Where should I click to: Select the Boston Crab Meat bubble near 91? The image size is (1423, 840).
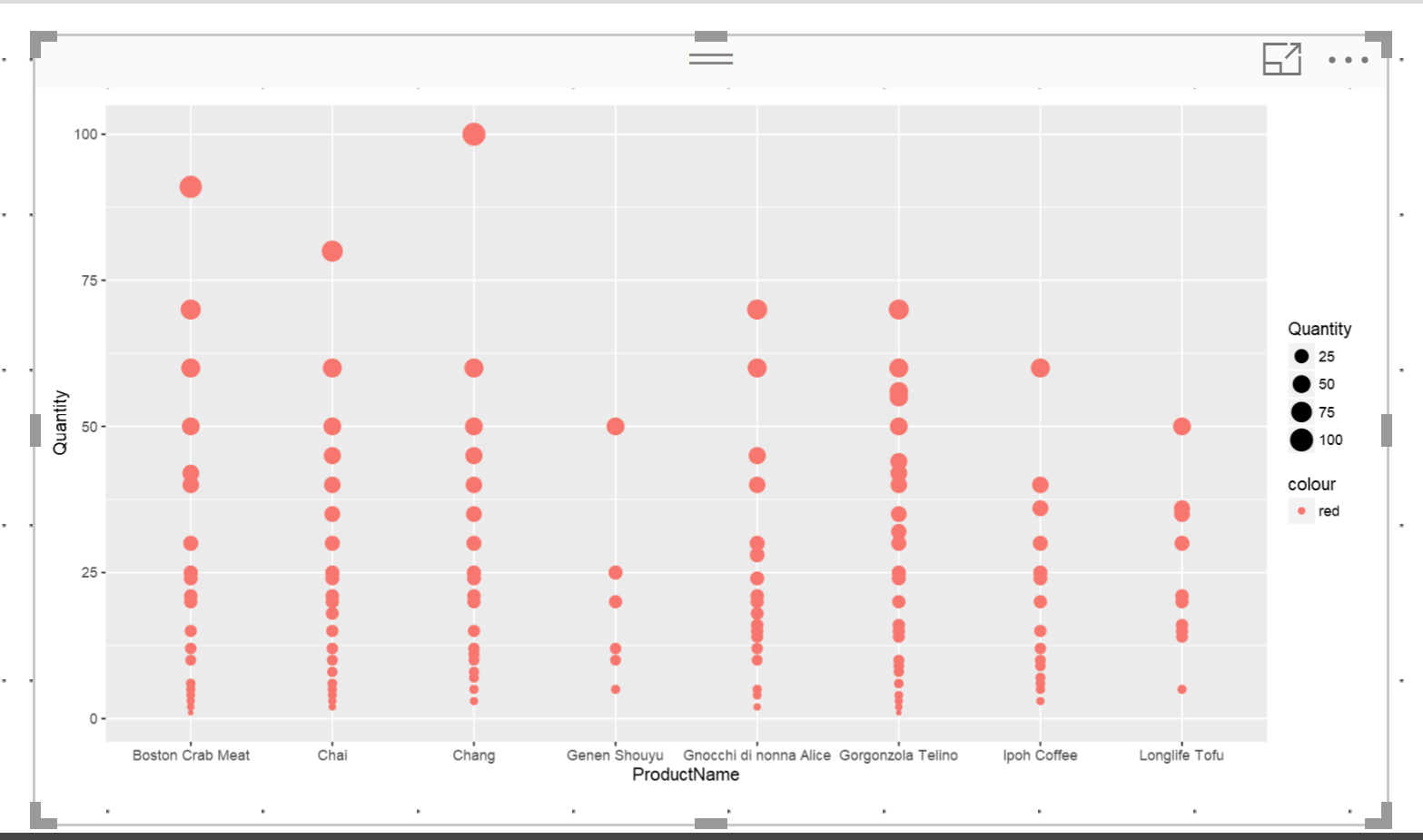(x=191, y=188)
